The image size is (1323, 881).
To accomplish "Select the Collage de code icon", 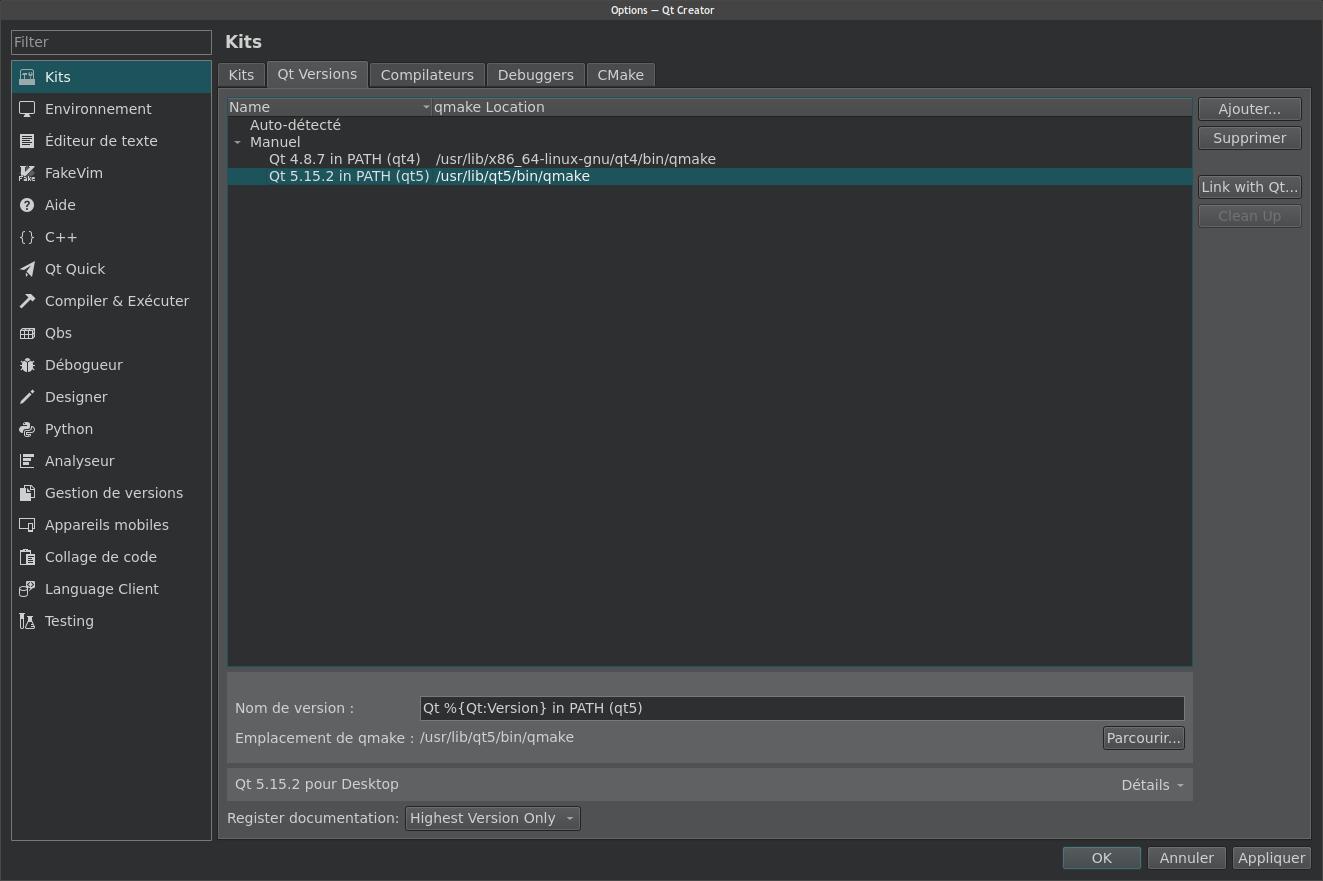I will (27, 557).
